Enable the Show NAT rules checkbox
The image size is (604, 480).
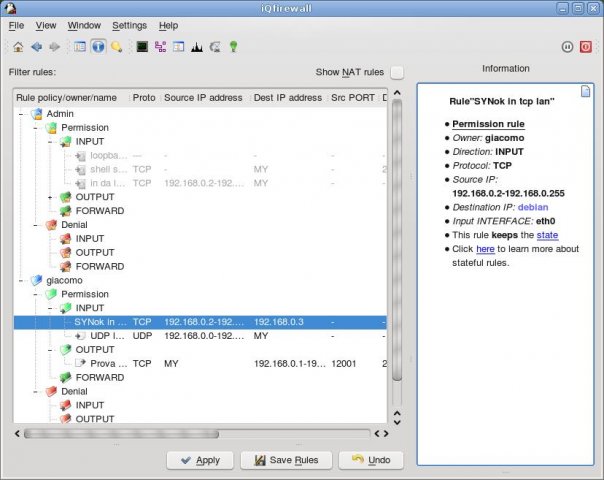(397, 72)
